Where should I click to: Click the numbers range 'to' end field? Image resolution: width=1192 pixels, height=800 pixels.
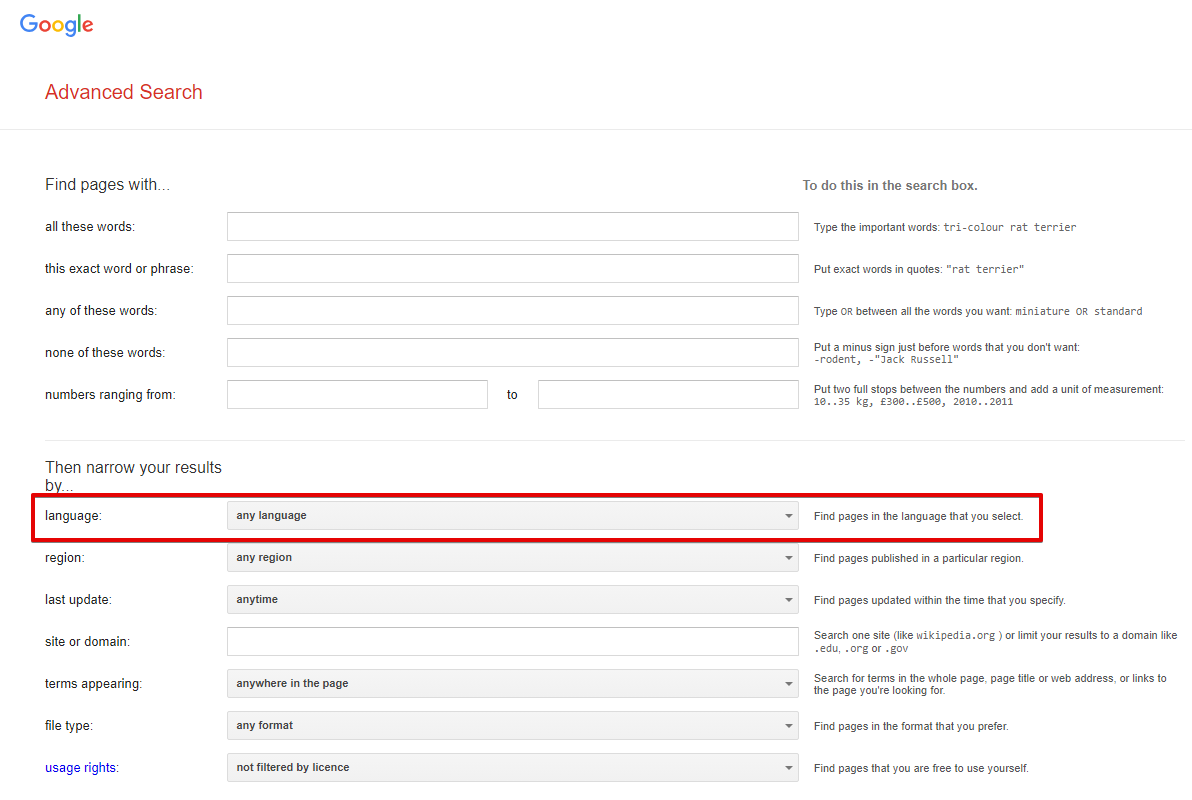pos(668,395)
